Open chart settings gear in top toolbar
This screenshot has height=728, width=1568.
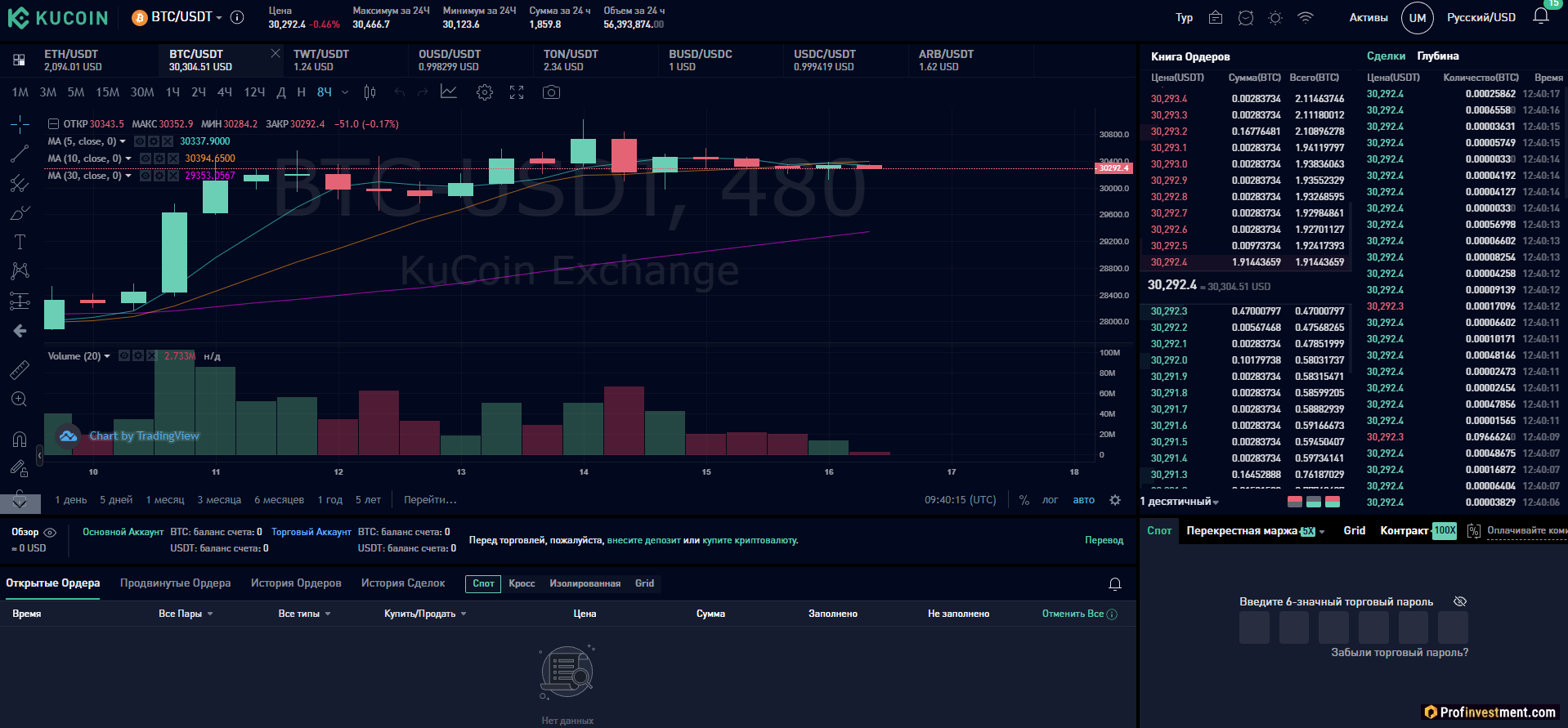click(485, 92)
